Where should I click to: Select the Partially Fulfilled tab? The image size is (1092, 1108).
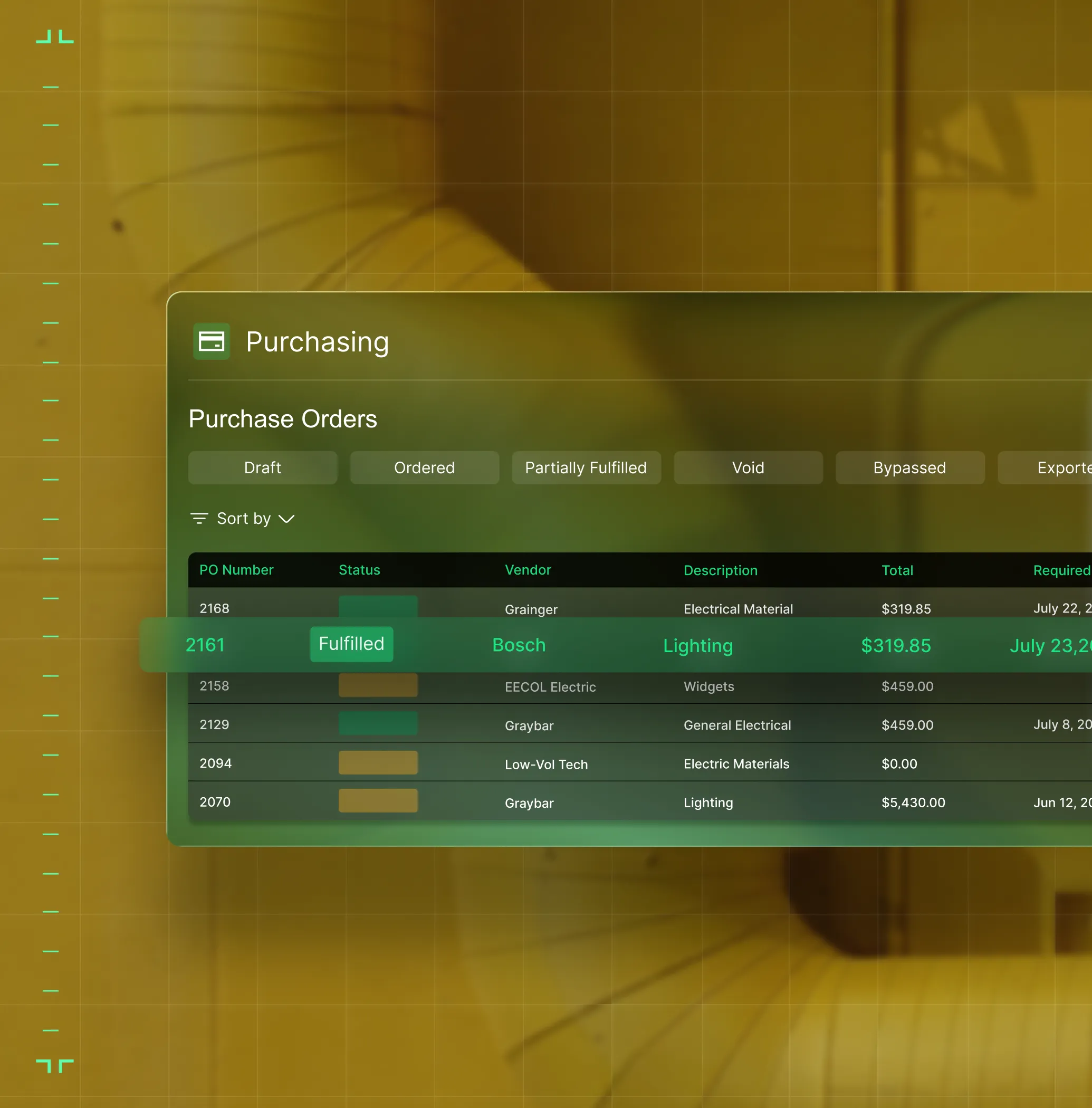pyautogui.click(x=586, y=467)
